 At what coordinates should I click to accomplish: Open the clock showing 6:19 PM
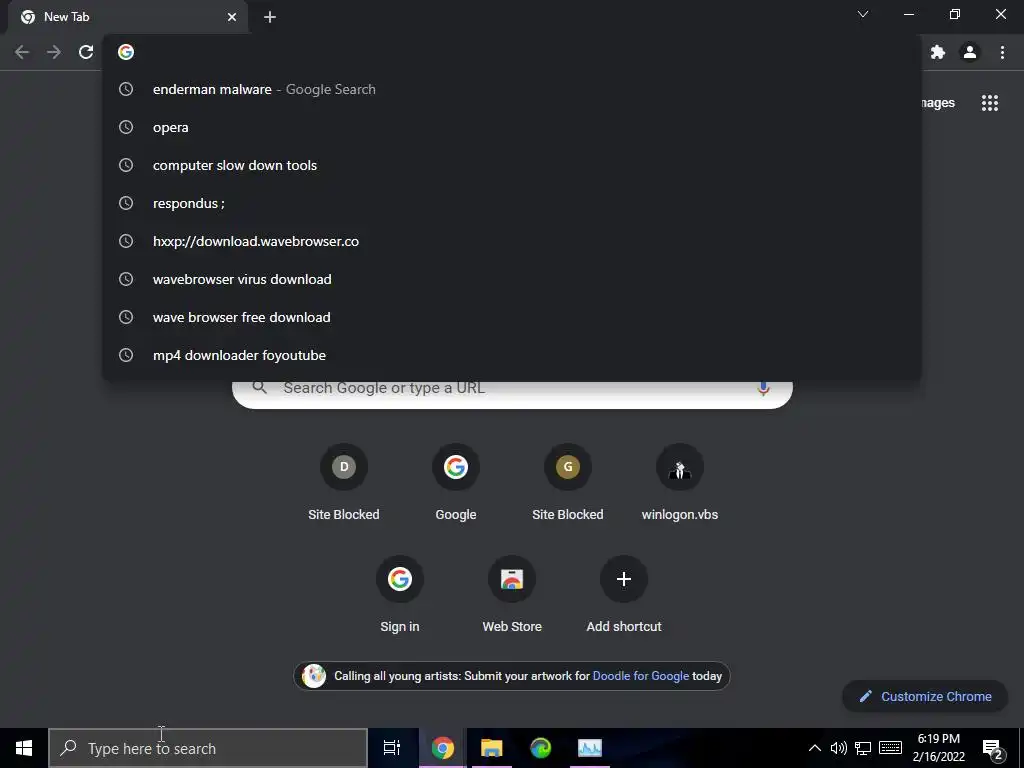[x=939, y=748]
